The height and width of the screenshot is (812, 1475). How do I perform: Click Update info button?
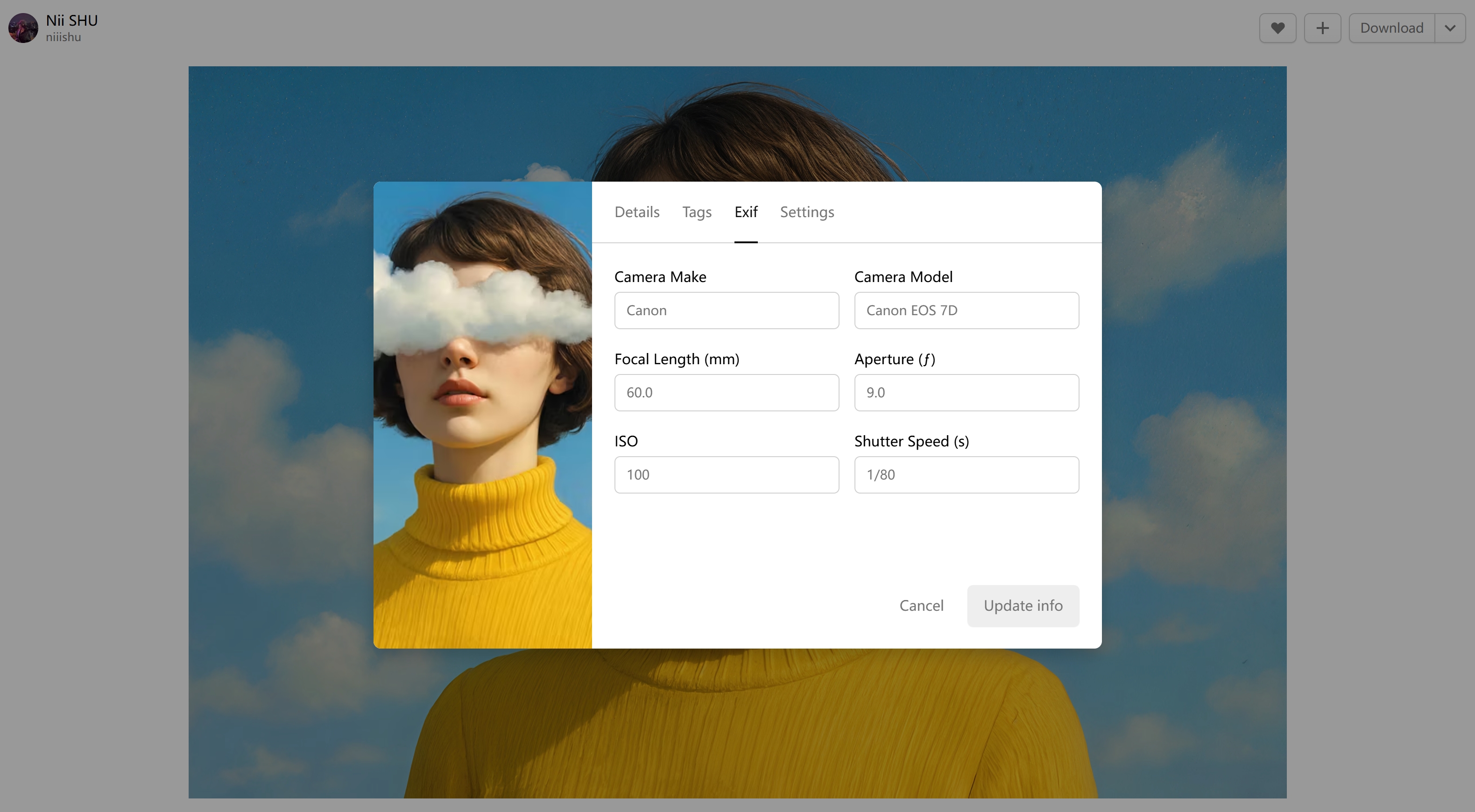pos(1023,605)
